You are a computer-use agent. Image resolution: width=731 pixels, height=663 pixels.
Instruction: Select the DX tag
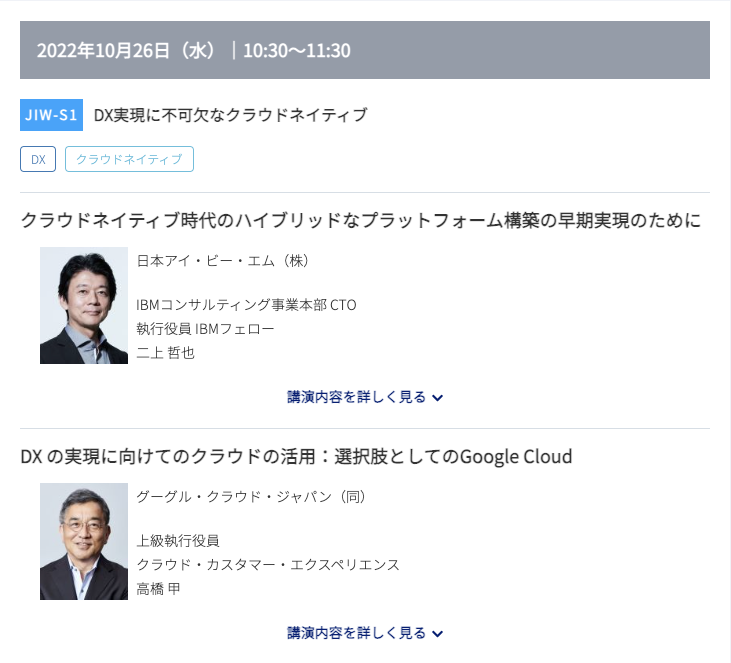tap(38, 159)
